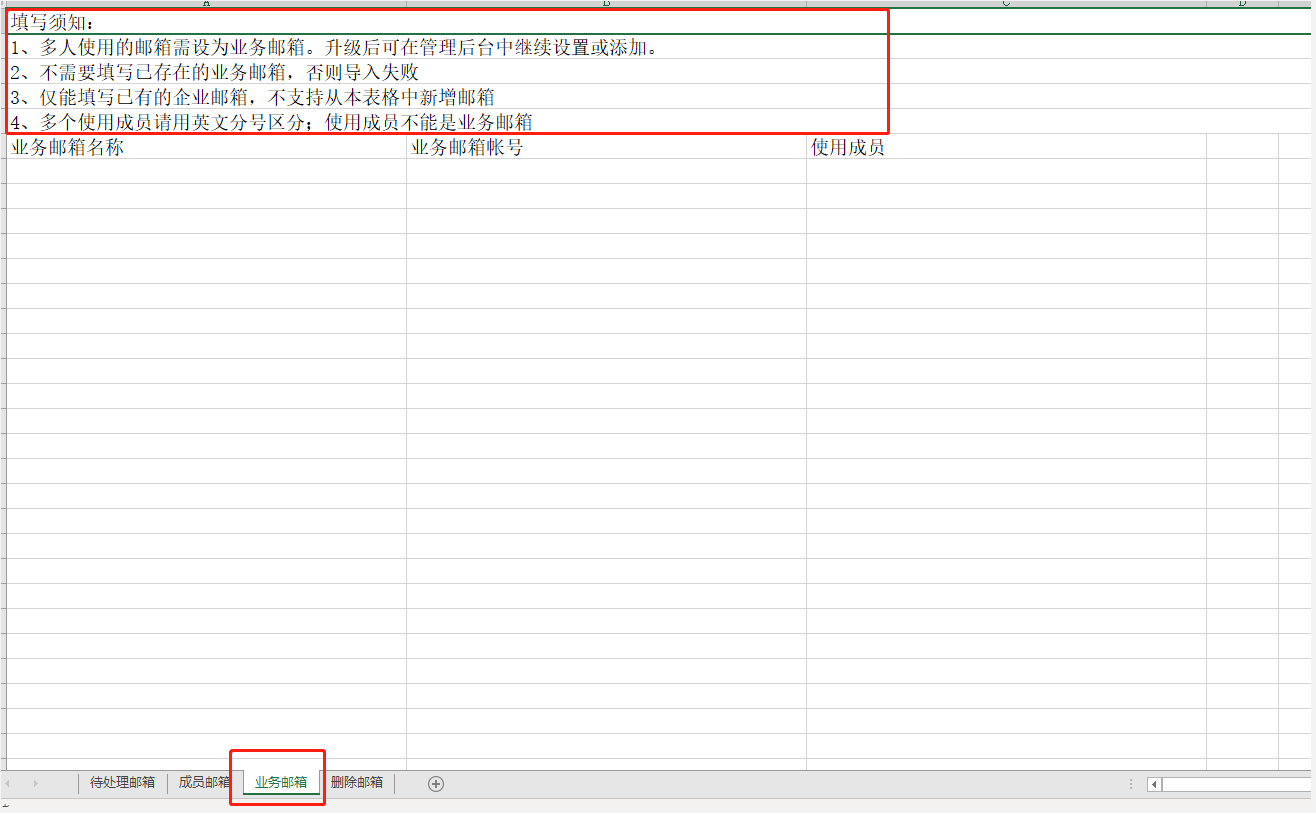Click the next sheet navigation arrow
Viewport: 1316px width, 813px height.
pyautogui.click(x=36, y=784)
